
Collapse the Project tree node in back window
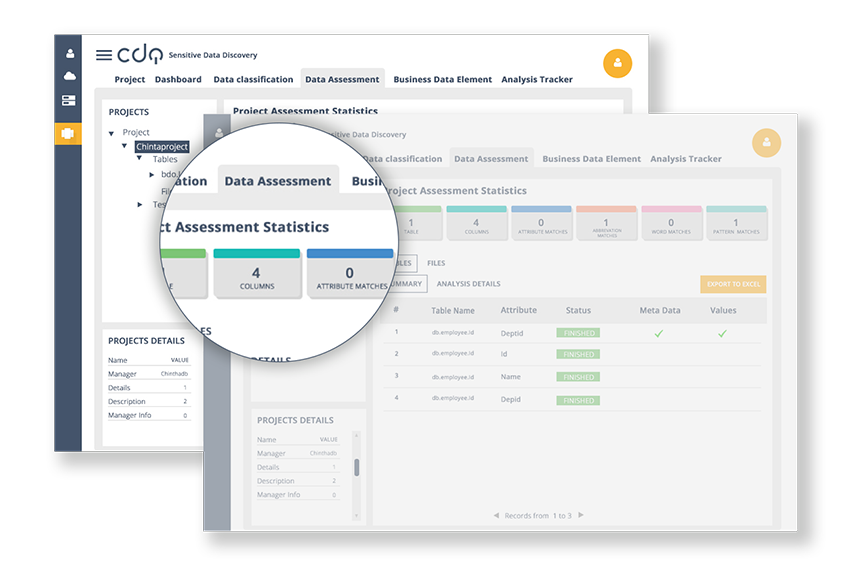(x=111, y=133)
